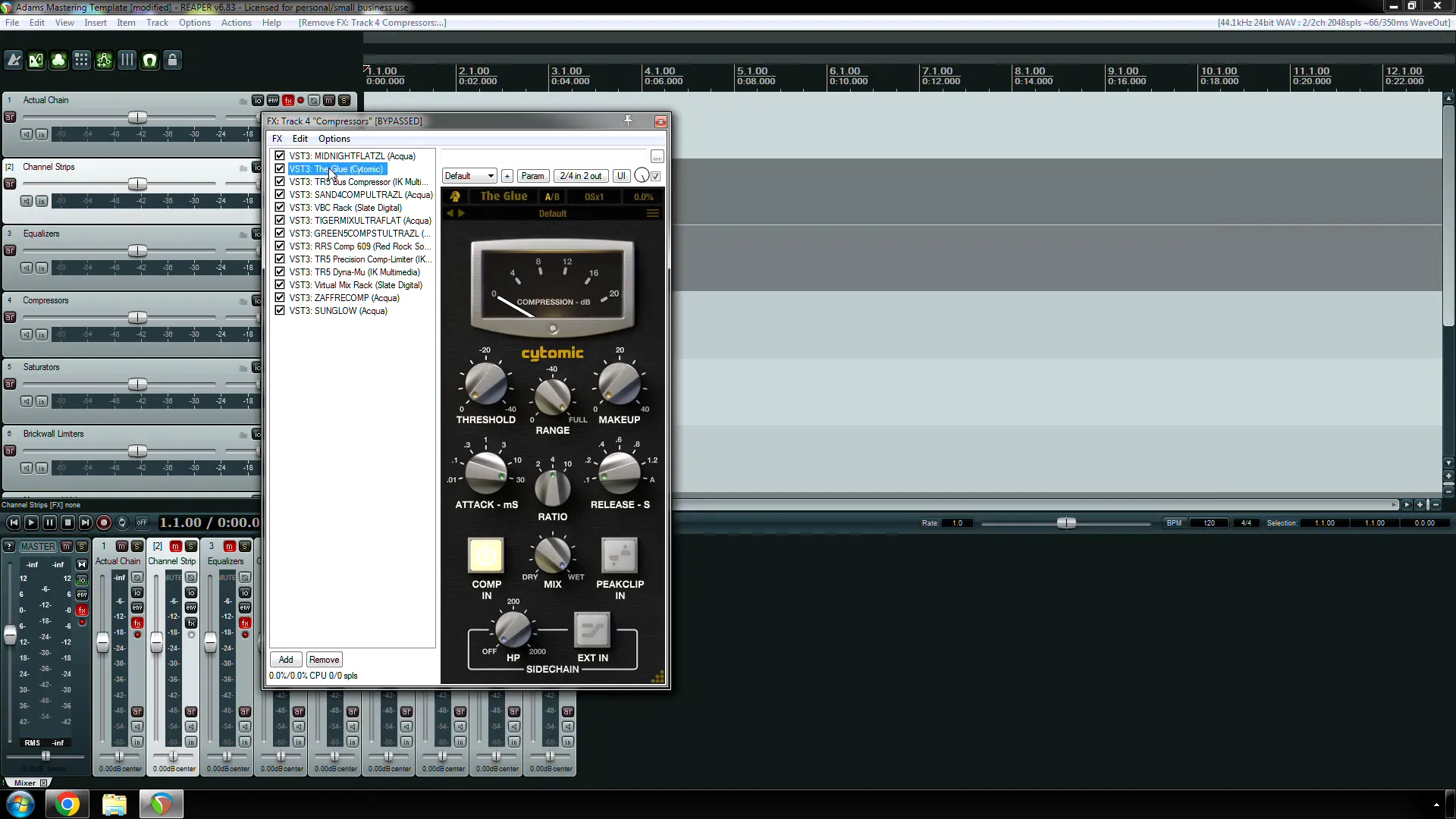Uncheck the VBC Rack (Slate Digital) plugin
Viewport: 1456px width, 819px height.
(x=280, y=207)
